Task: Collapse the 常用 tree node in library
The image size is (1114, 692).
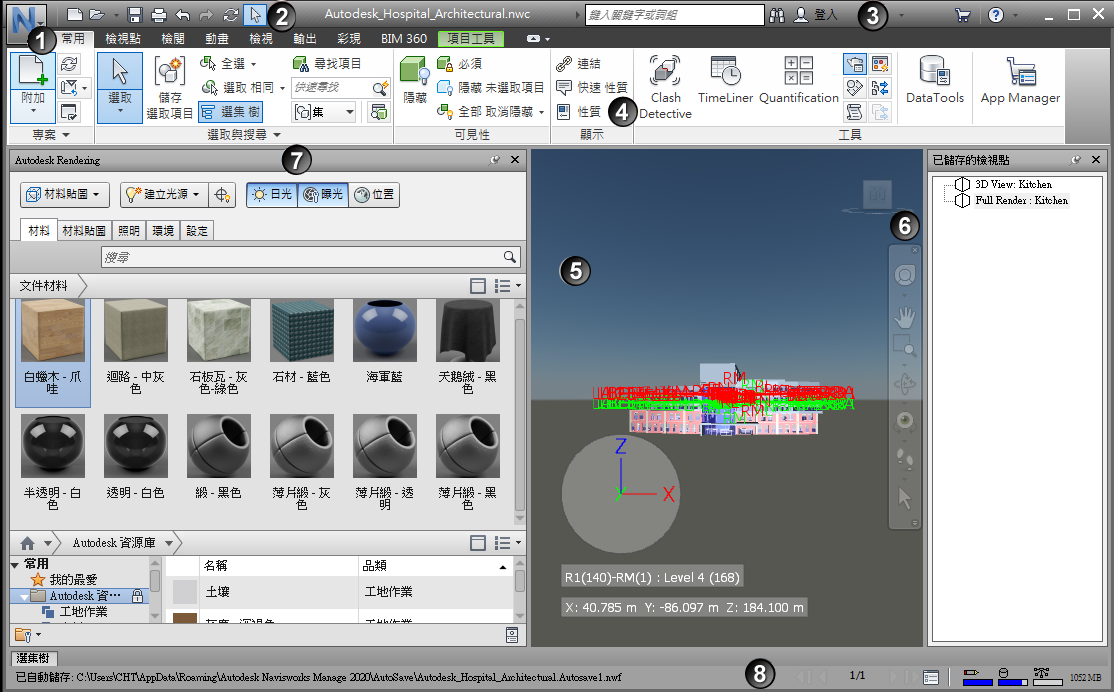Action: click(x=15, y=564)
